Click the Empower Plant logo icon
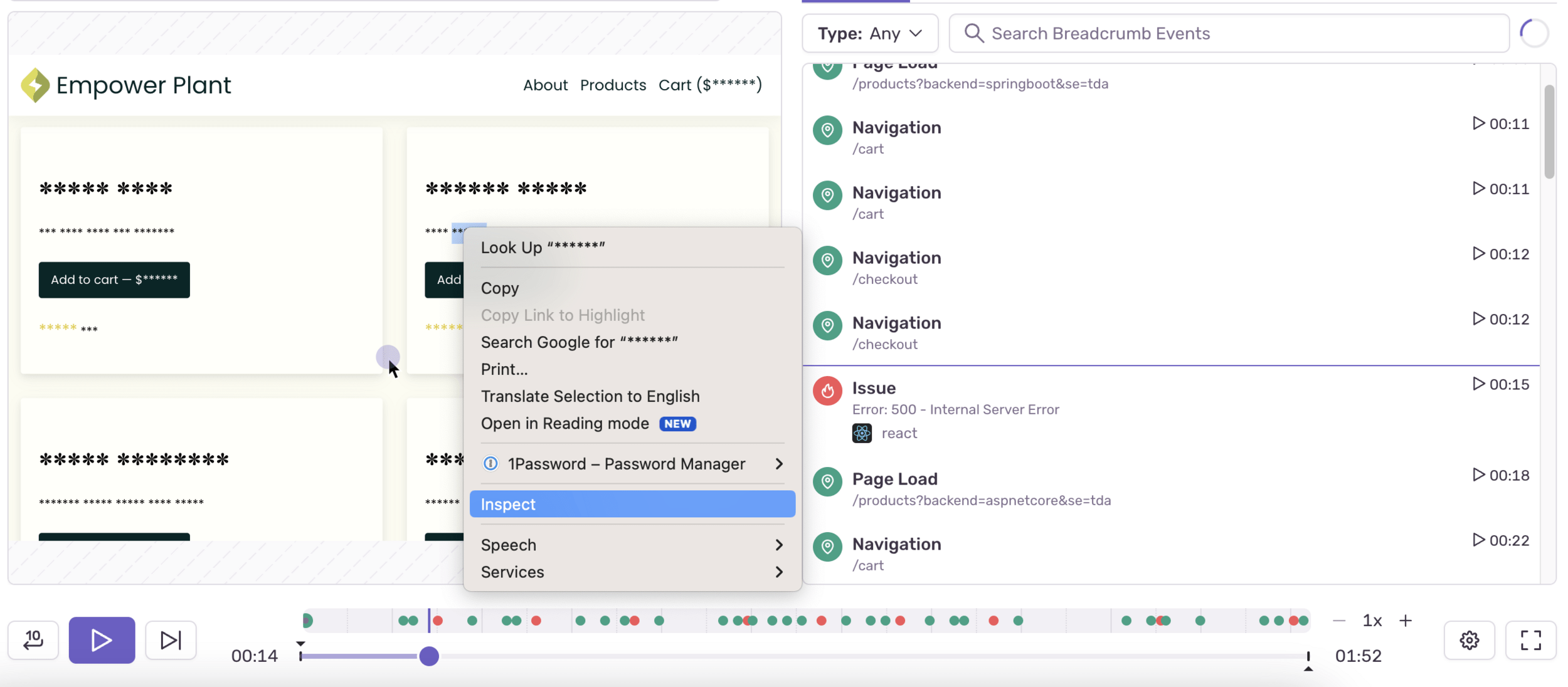1568x687 pixels. tap(35, 85)
